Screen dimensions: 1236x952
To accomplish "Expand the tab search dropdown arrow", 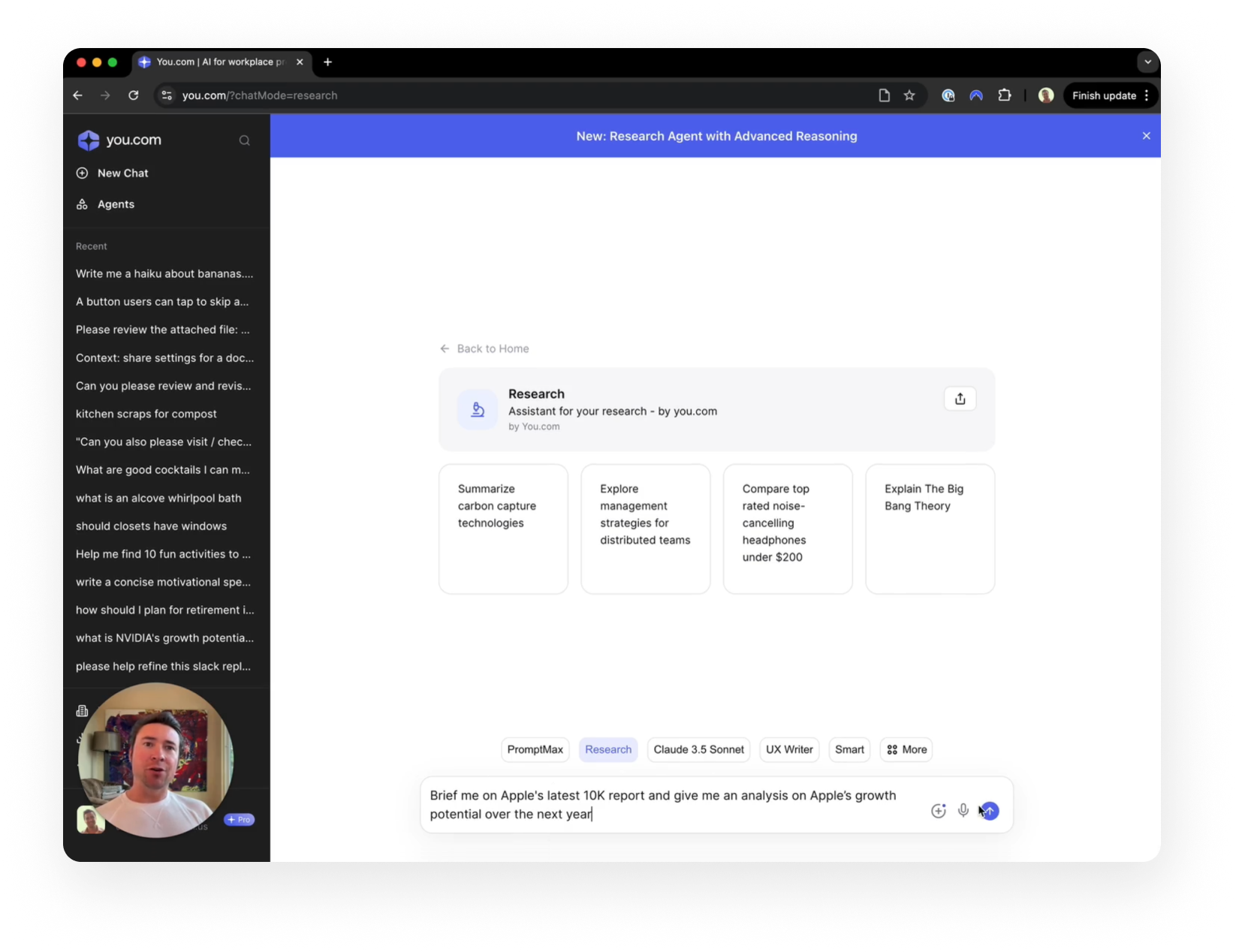I will (x=1147, y=62).
